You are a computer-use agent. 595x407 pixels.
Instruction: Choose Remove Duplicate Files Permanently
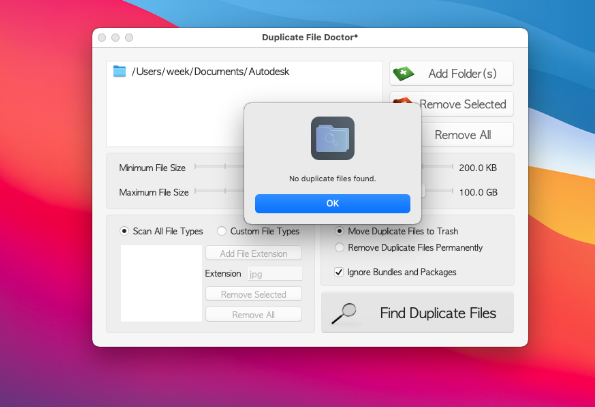point(339,248)
